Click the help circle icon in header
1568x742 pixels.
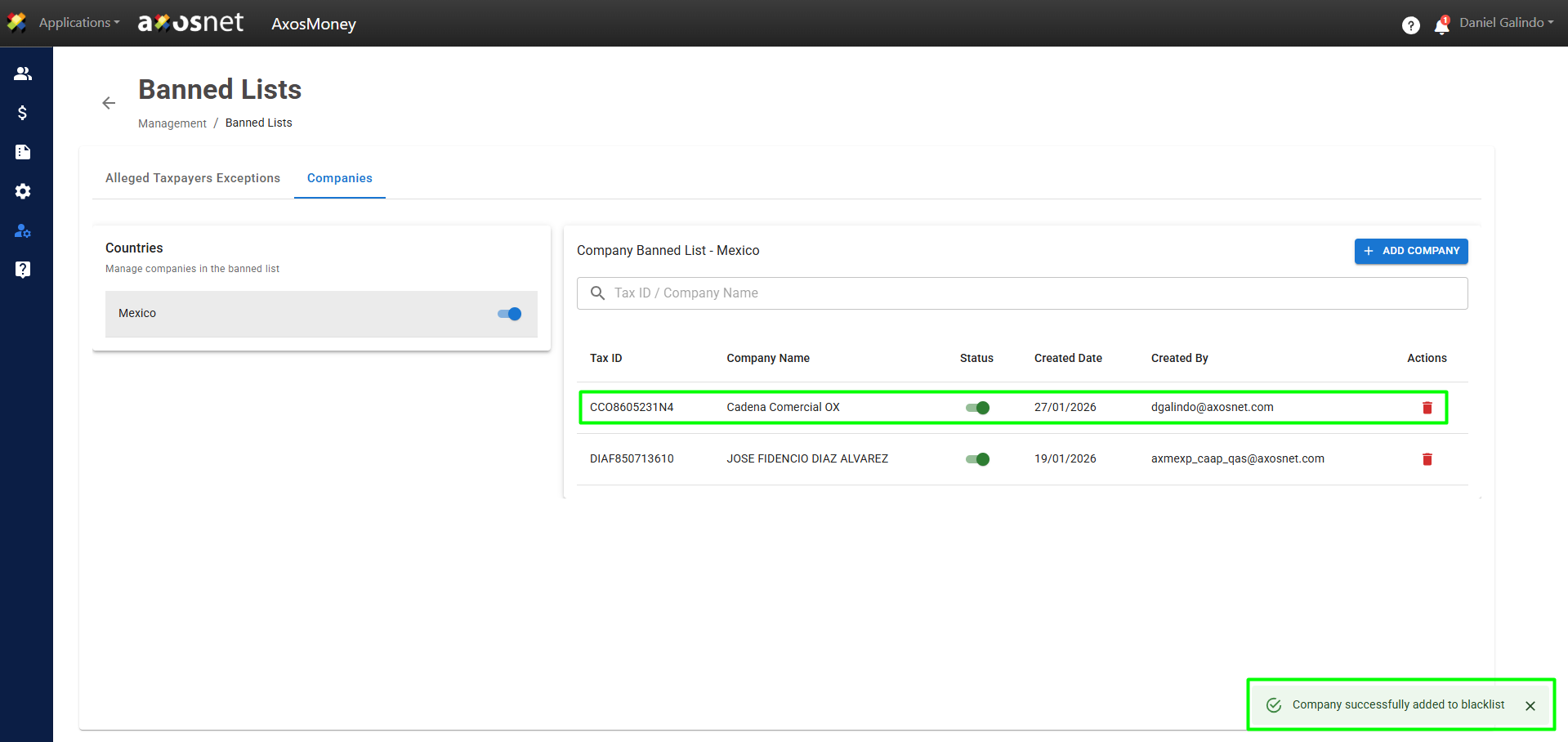click(1410, 25)
